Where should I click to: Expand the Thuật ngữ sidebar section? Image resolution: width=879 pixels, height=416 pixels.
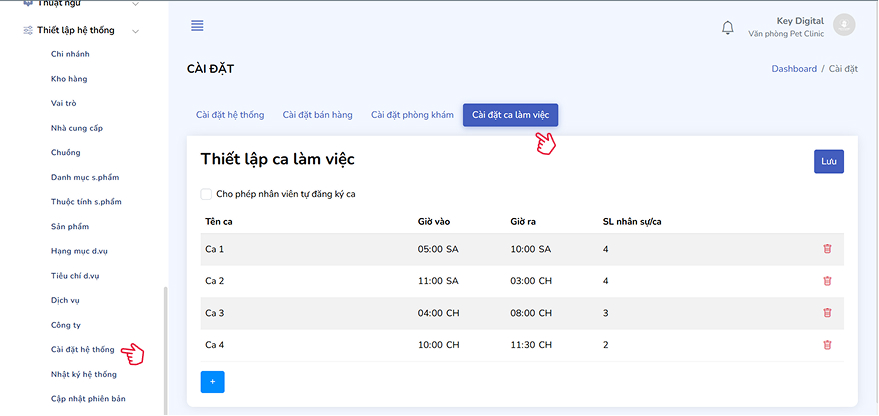136,4
